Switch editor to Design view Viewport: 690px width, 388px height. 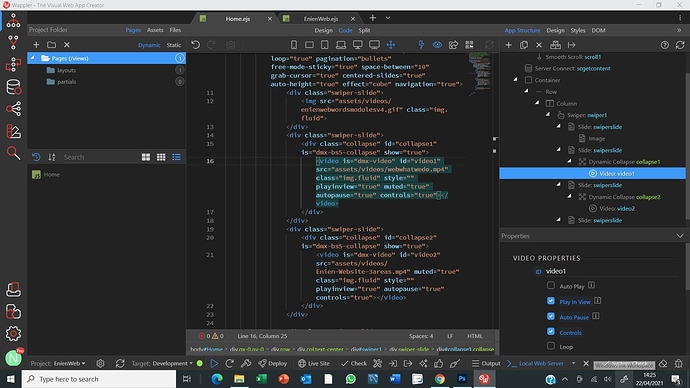point(323,30)
